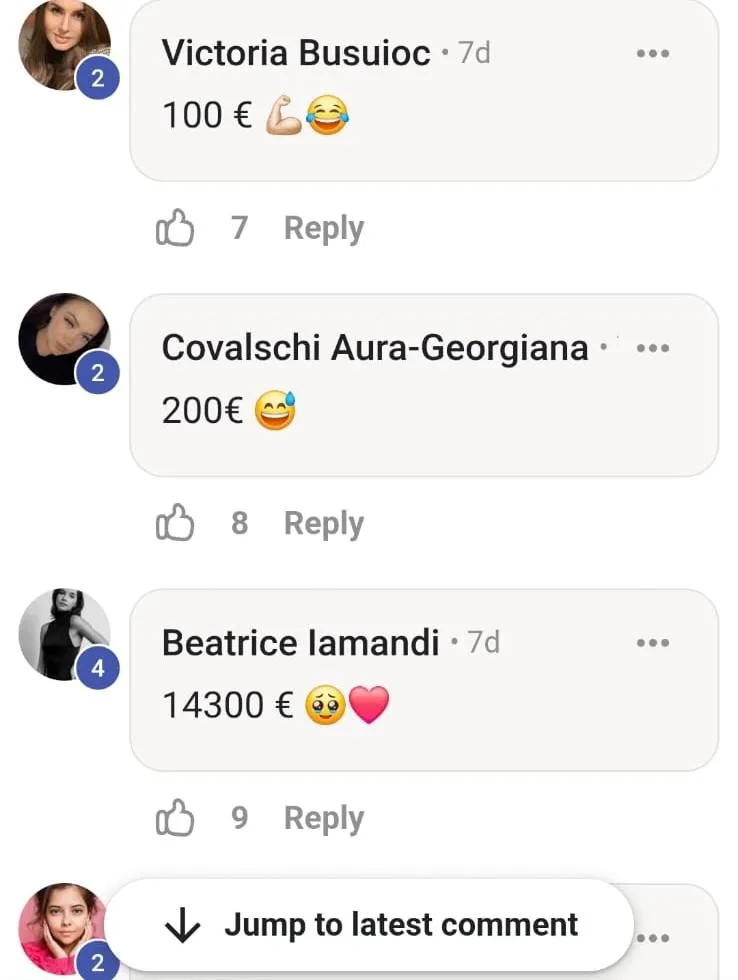Click the Beatrice Iamandi name link
The height and width of the screenshot is (980, 738).
click(300, 643)
